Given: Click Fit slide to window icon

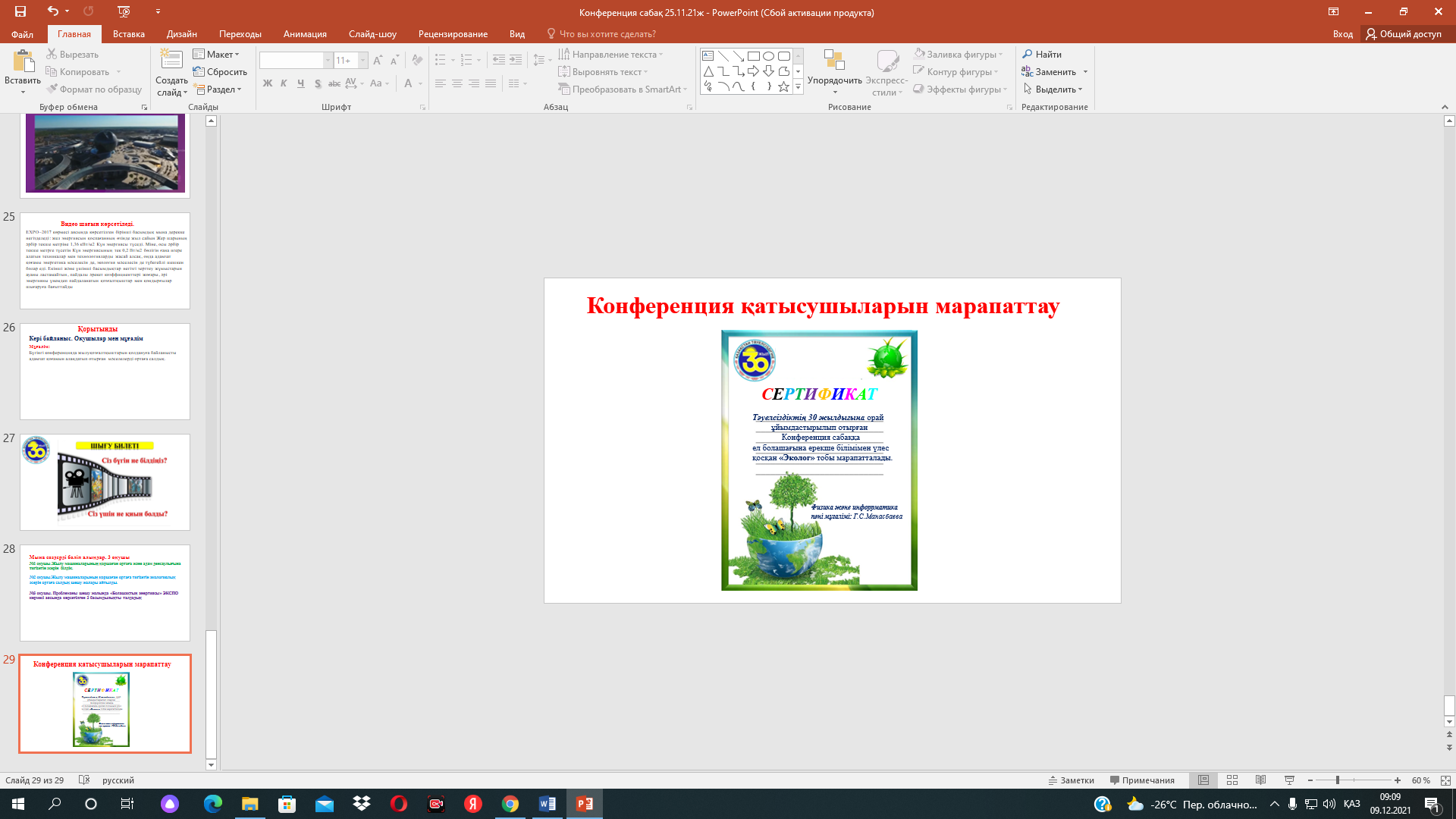Looking at the screenshot, I should pyautogui.click(x=1445, y=780).
